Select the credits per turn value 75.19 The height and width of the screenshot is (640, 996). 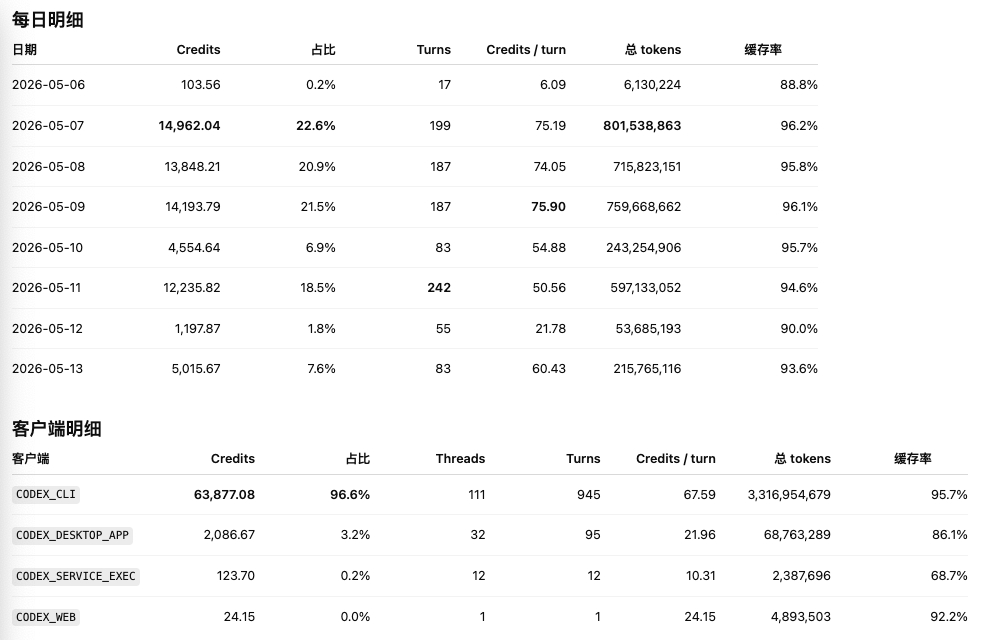(x=550, y=126)
